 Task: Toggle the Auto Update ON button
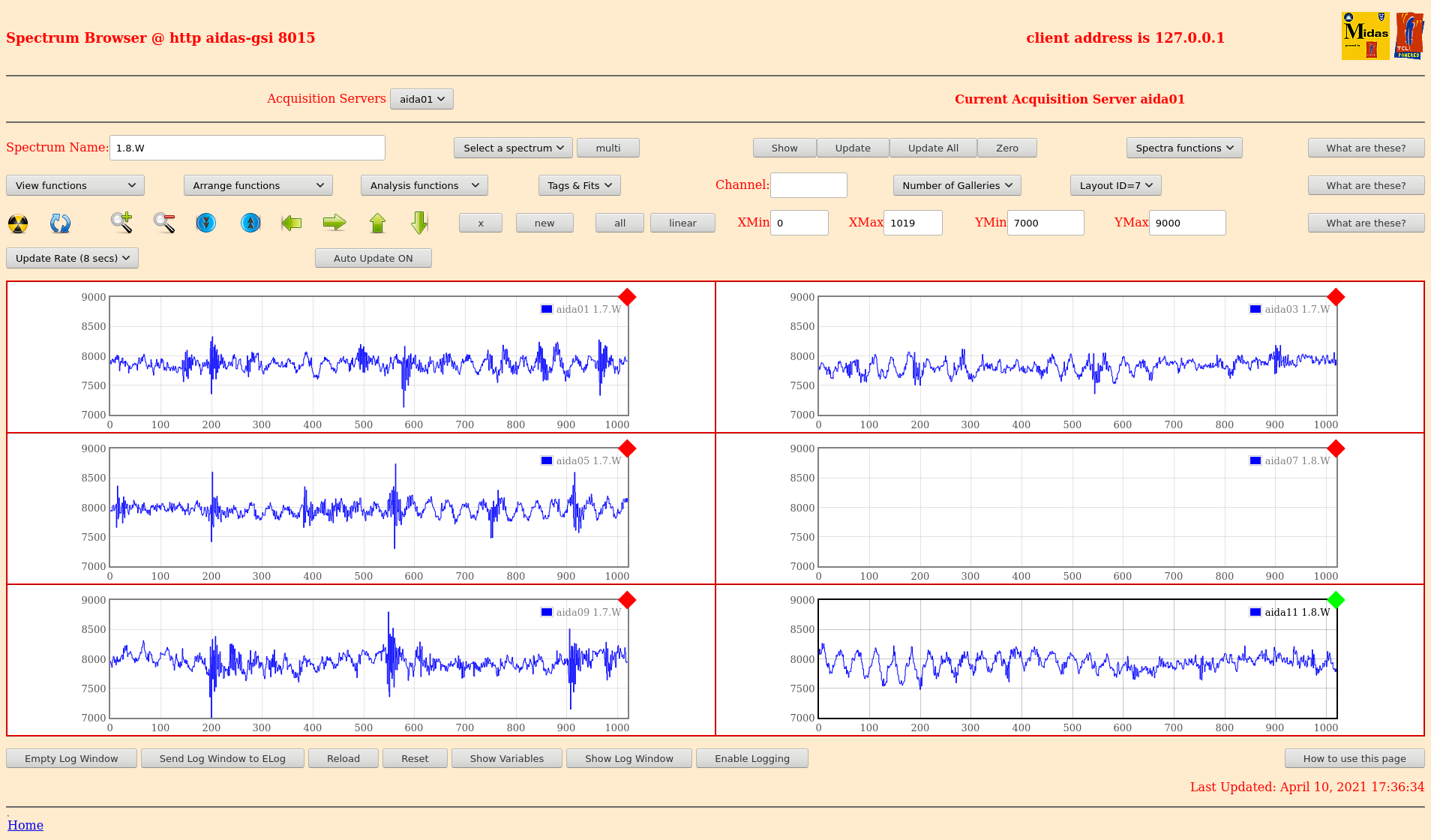coord(373,258)
